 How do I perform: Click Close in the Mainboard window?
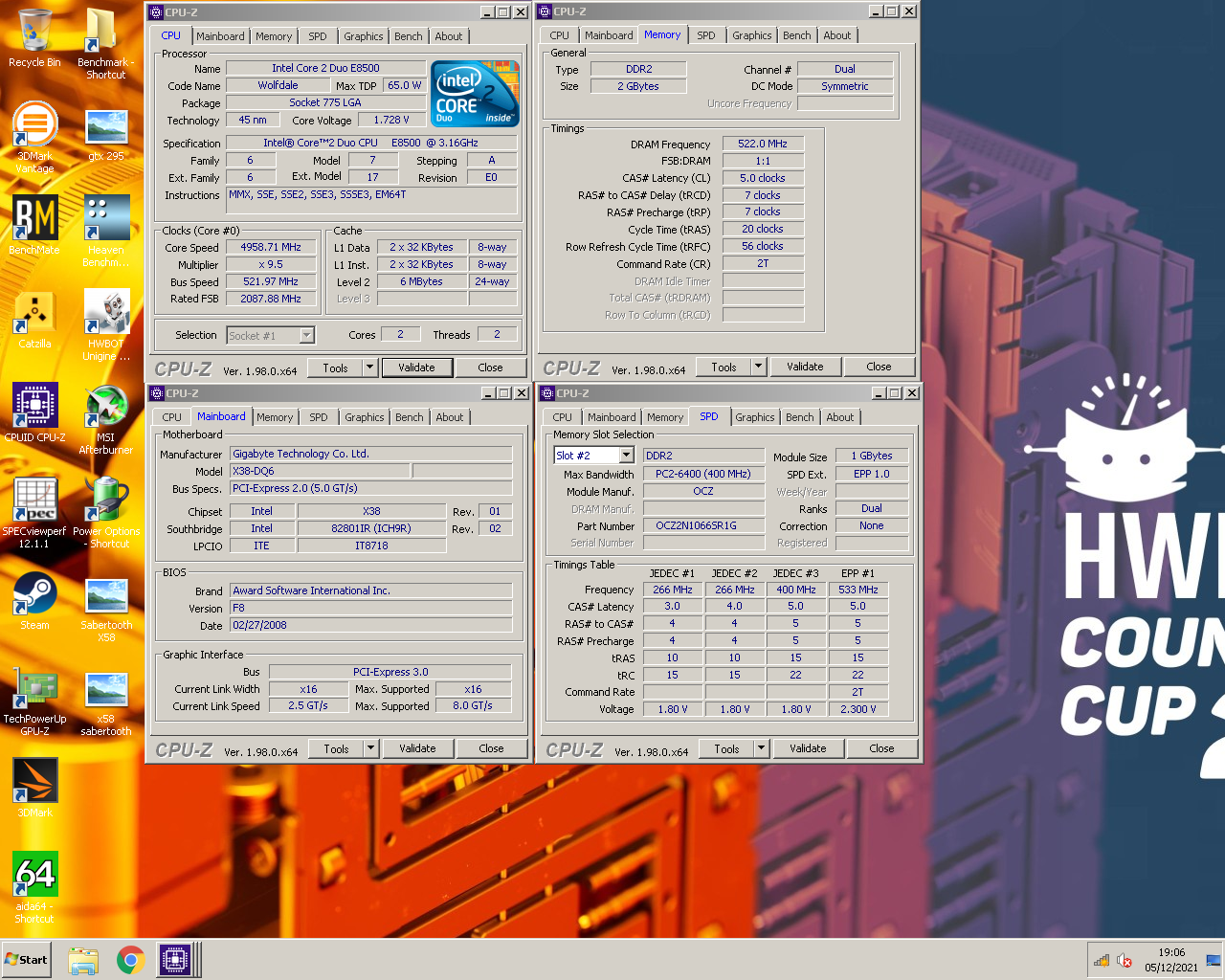click(492, 748)
